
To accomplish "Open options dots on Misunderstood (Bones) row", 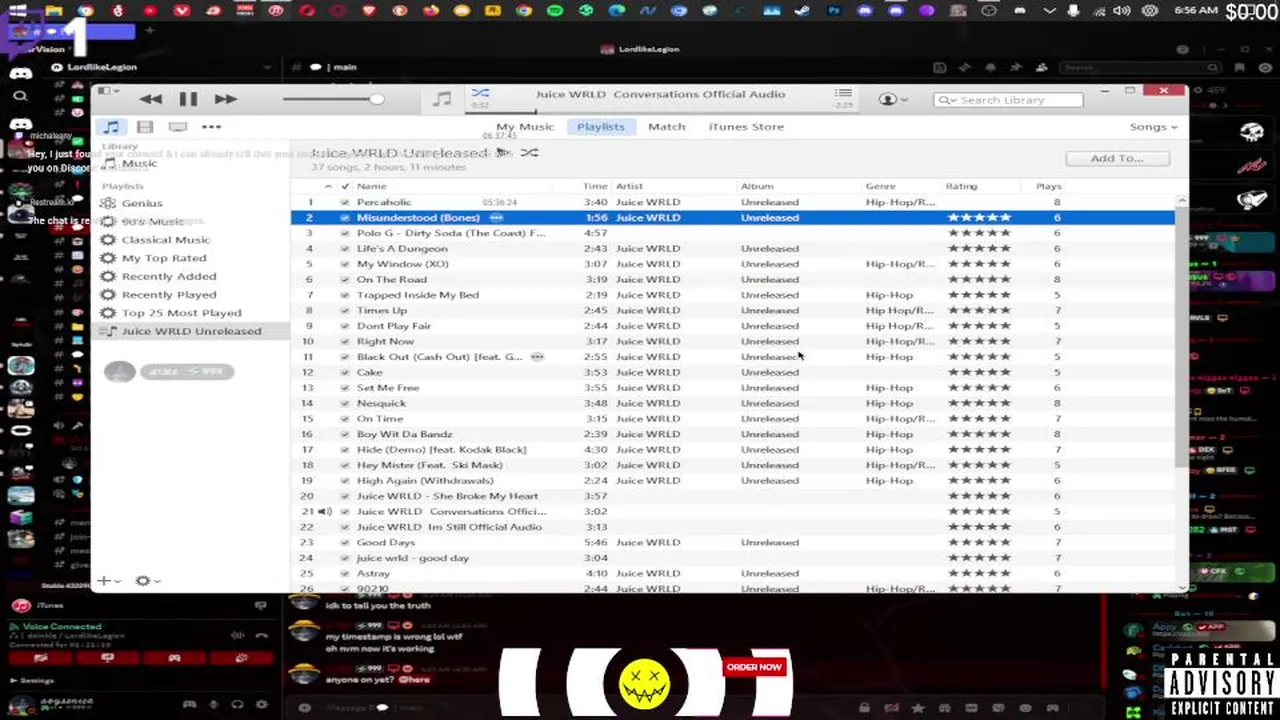I will click(x=495, y=218).
